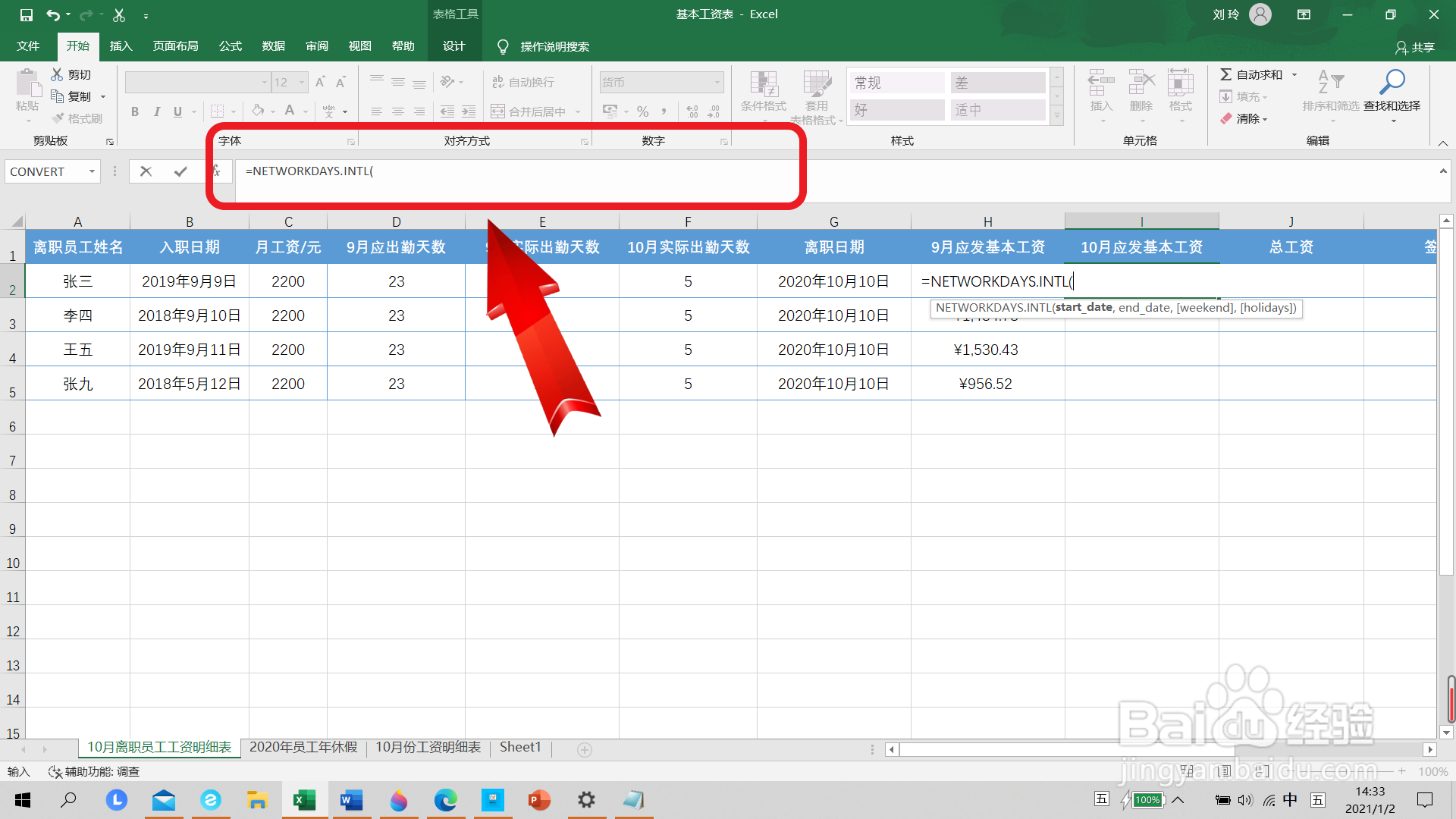This screenshot has height=819, width=1456.
Task: Toggle Underline formatting button
Action: 177,111
